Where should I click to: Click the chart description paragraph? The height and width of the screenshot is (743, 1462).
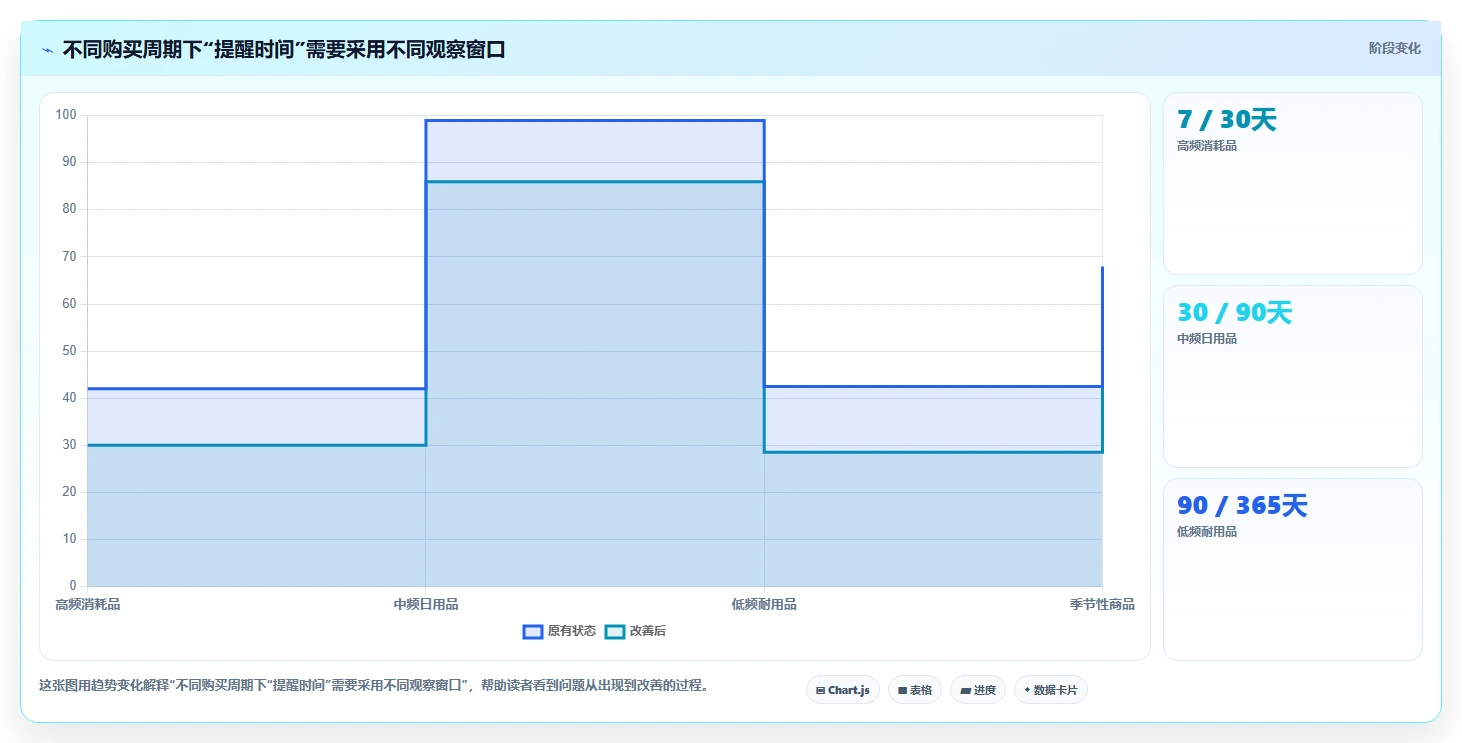374,686
